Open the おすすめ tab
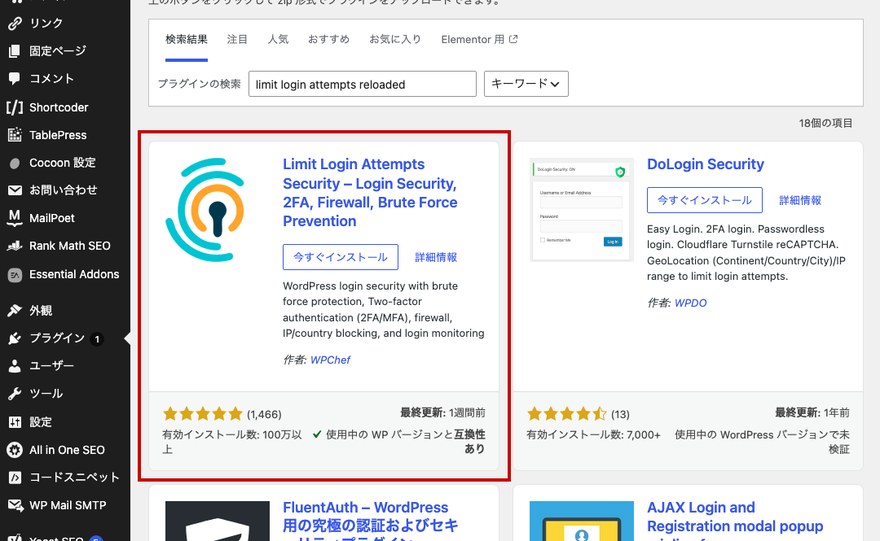This screenshot has height=541, width=880. coord(329,39)
